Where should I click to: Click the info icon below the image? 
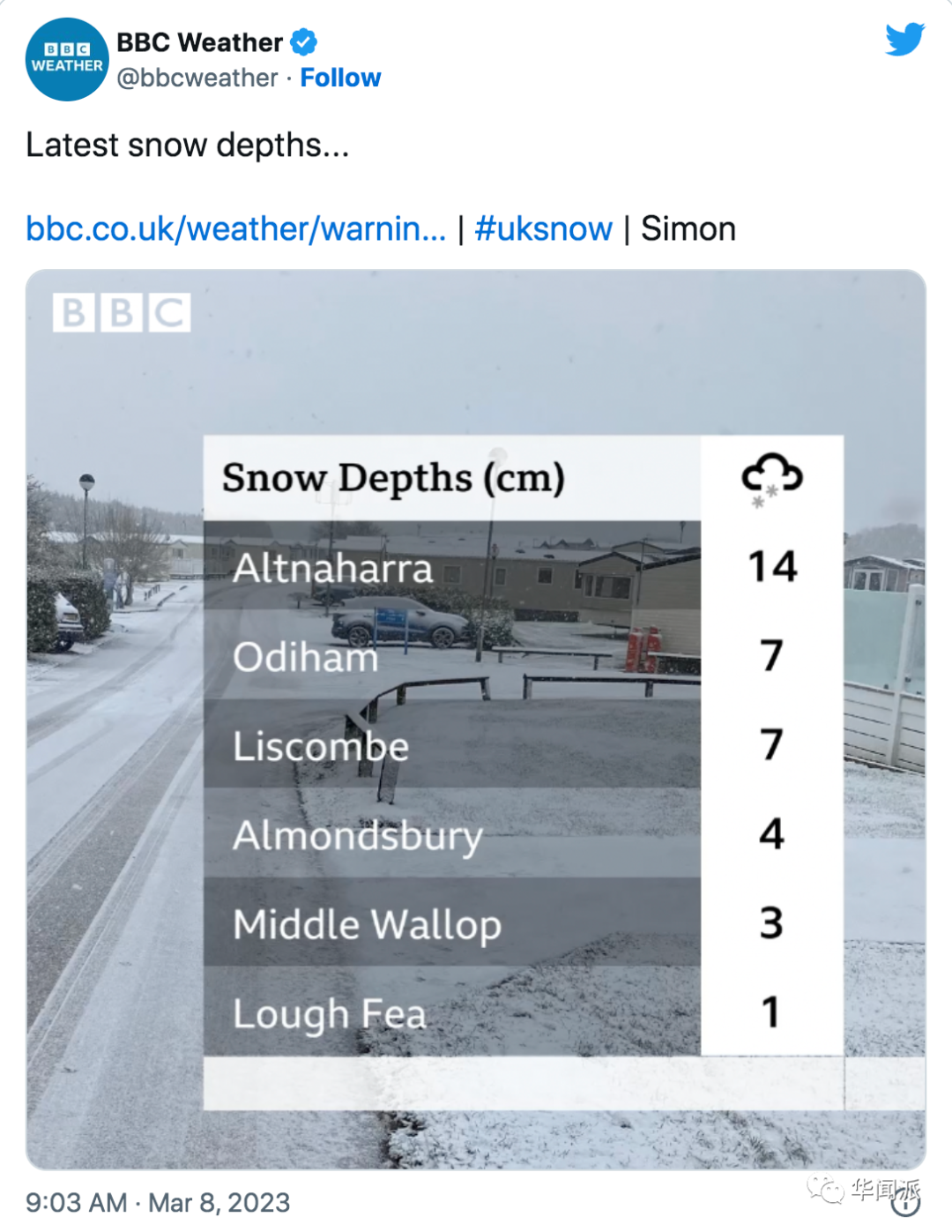(906, 1201)
